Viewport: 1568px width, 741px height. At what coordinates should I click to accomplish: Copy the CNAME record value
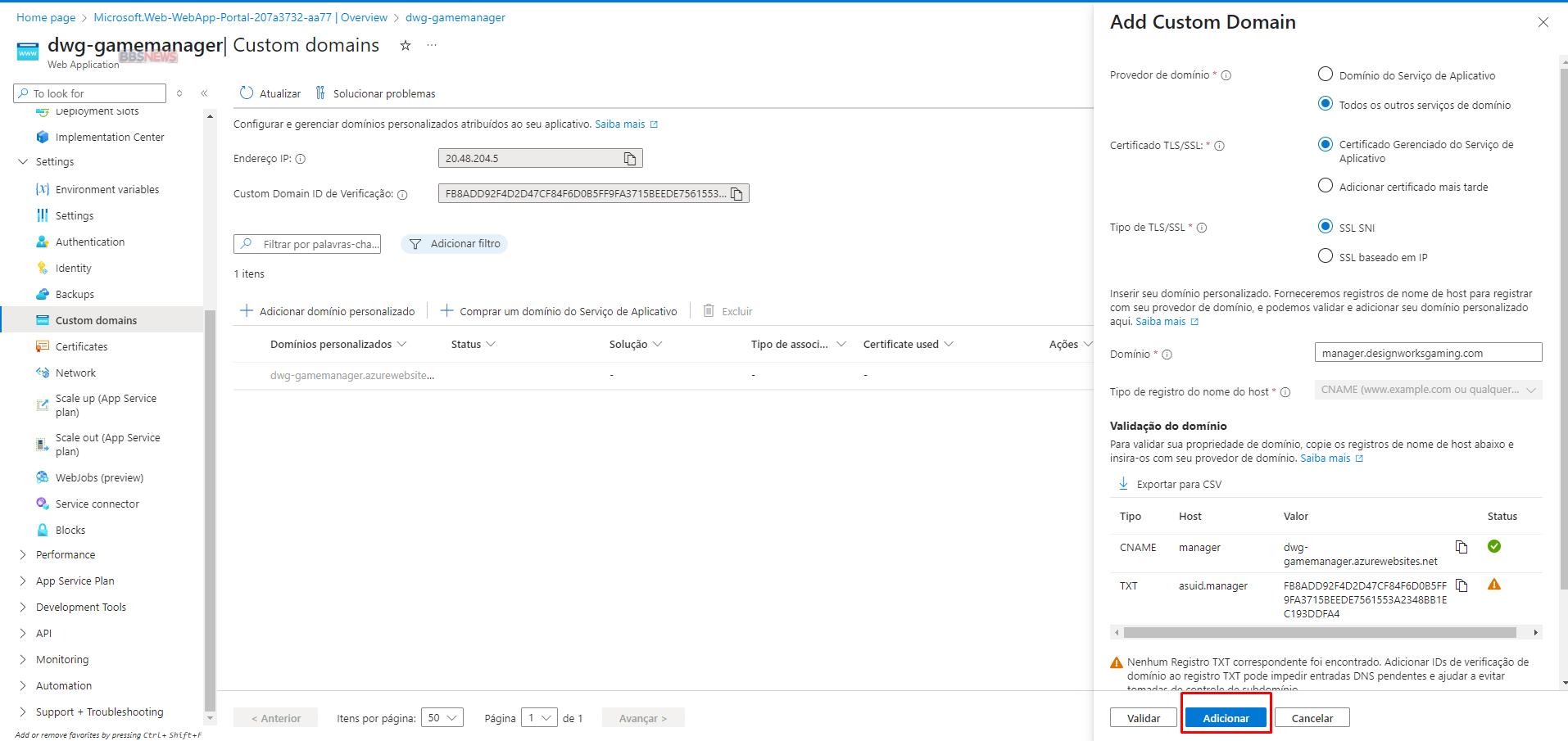point(1462,547)
